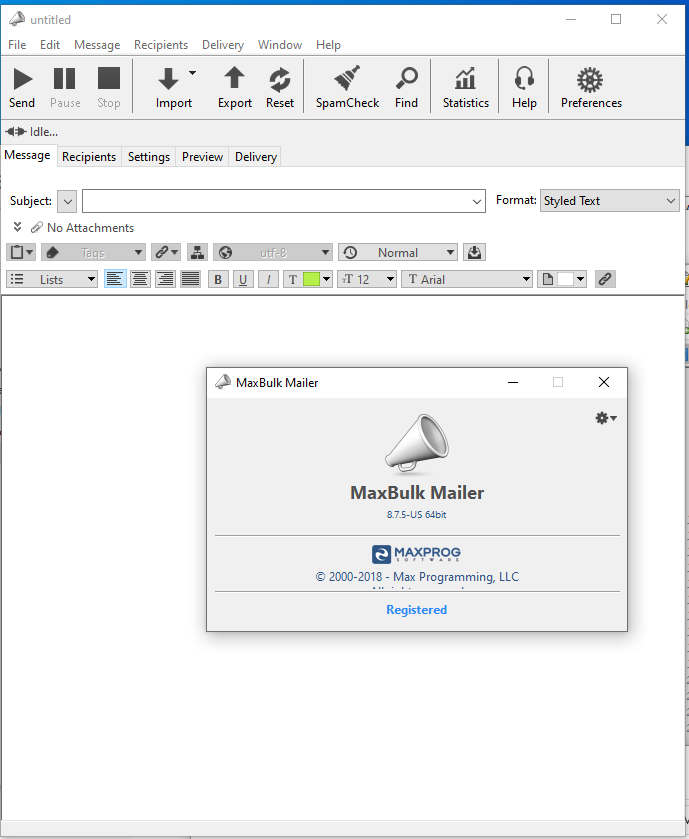Image resolution: width=689 pixels, height=839 pixels.
Task: Click the Send toolbar button
Action: pos(22,87)
